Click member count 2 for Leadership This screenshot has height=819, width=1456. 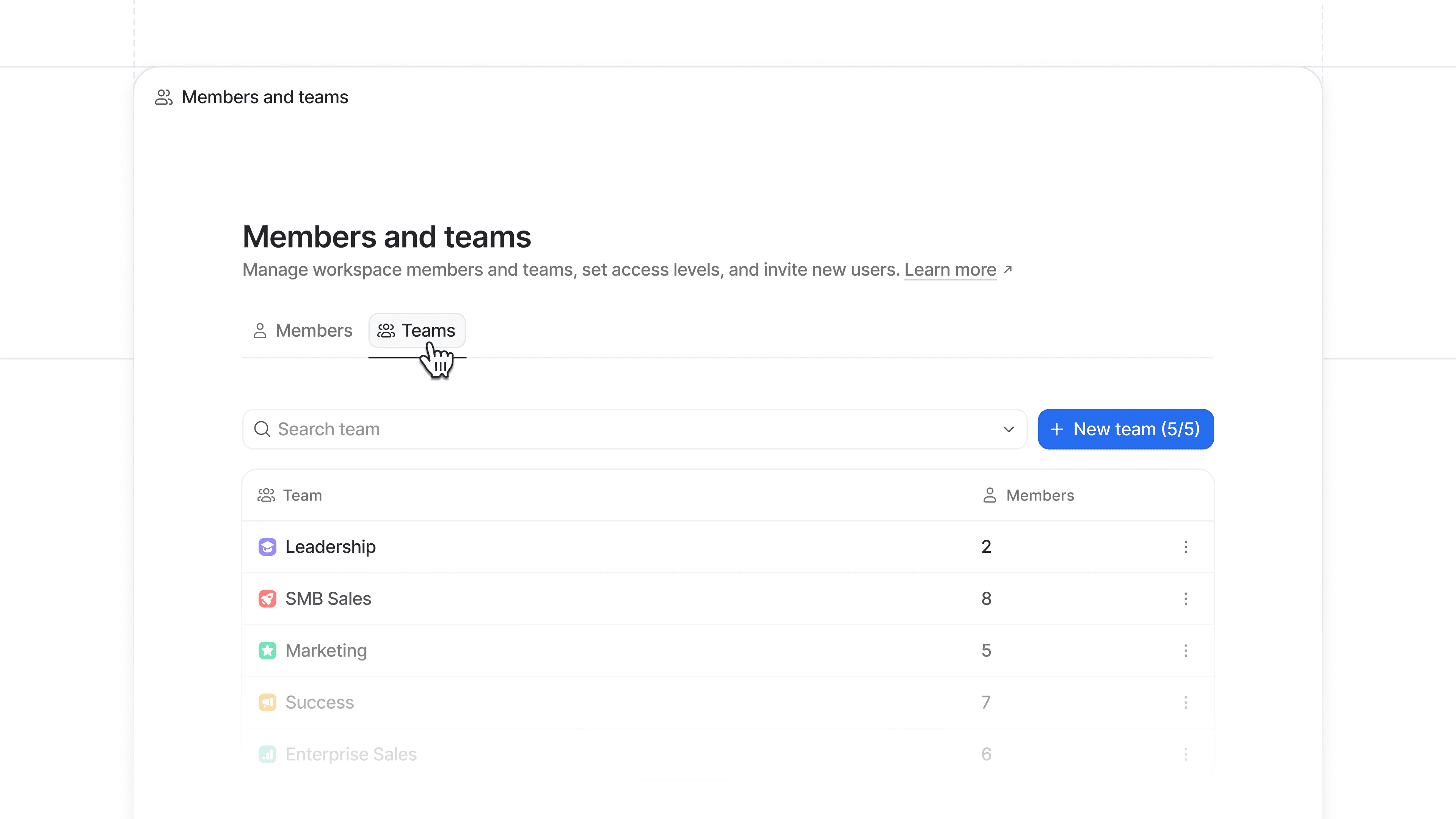[986, 546]
